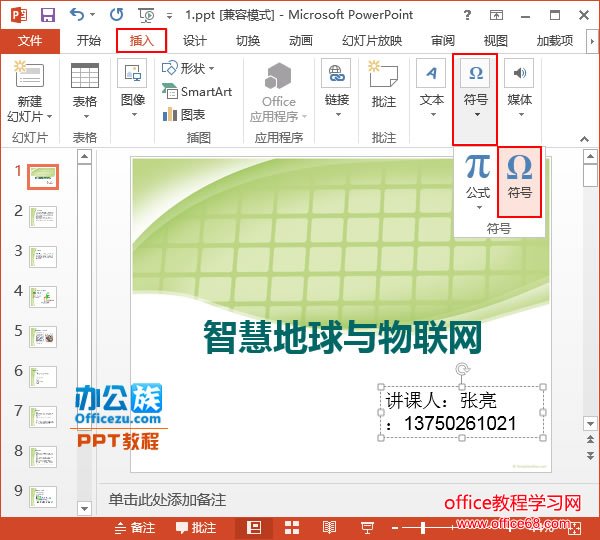Click the 新建幻灯片 new slide icon
Image resolution: width=600 pixels, height=540 pixels.
pyautogui.click(x=30, y=75)
